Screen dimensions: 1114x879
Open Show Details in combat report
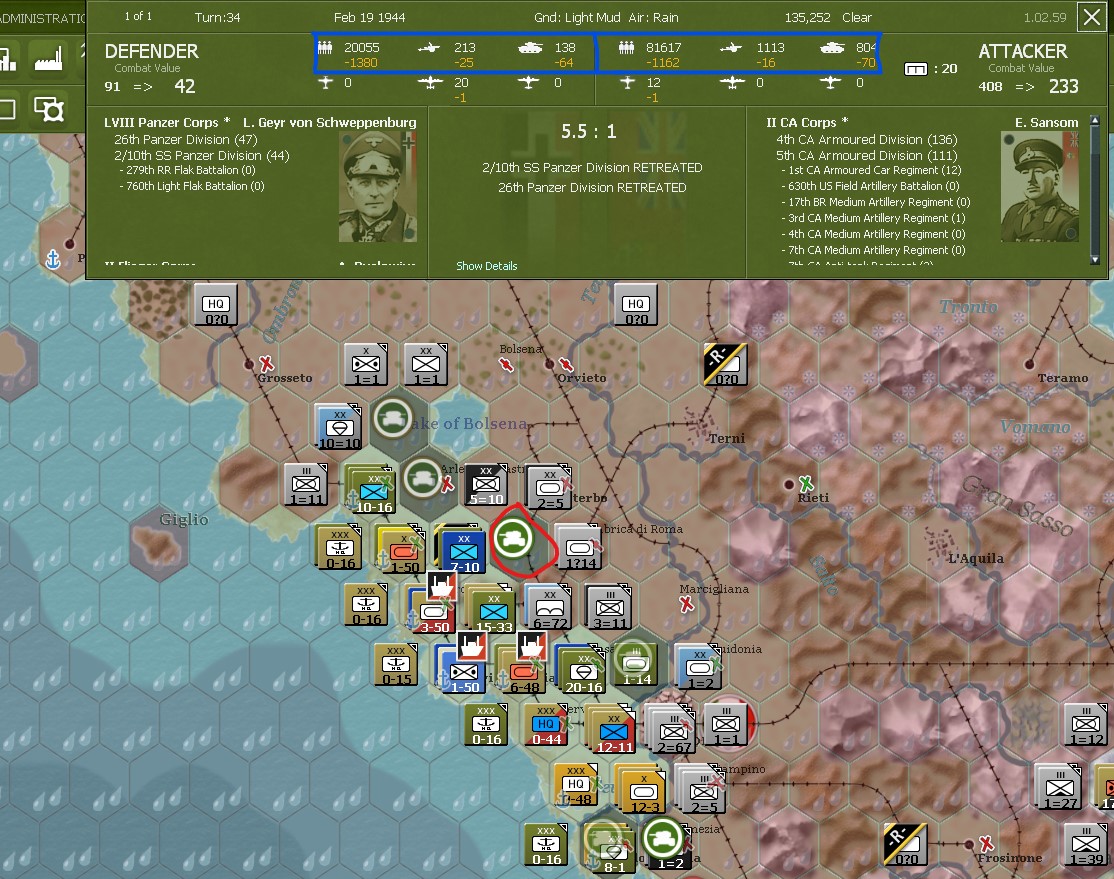487,266
